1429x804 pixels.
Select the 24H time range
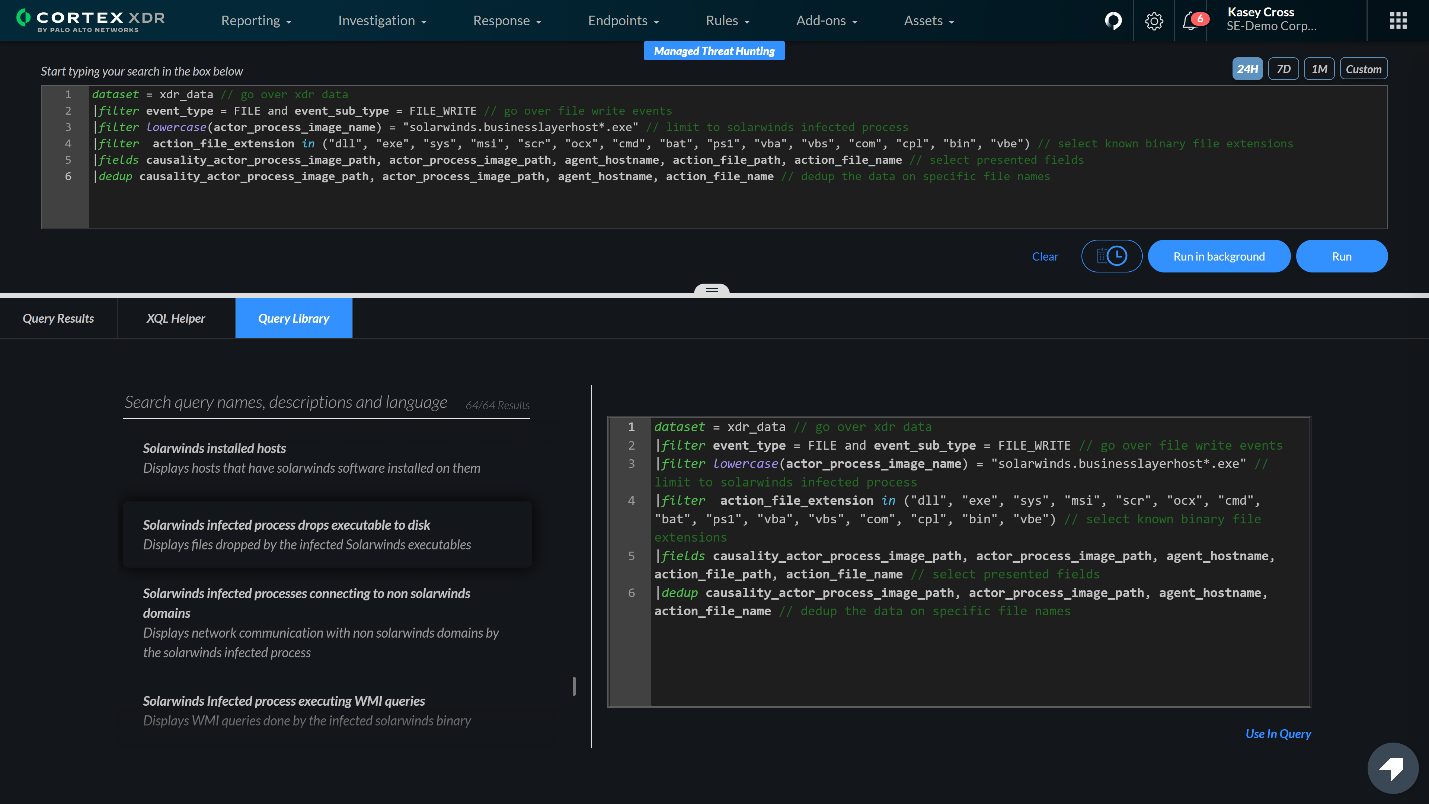1247,69
